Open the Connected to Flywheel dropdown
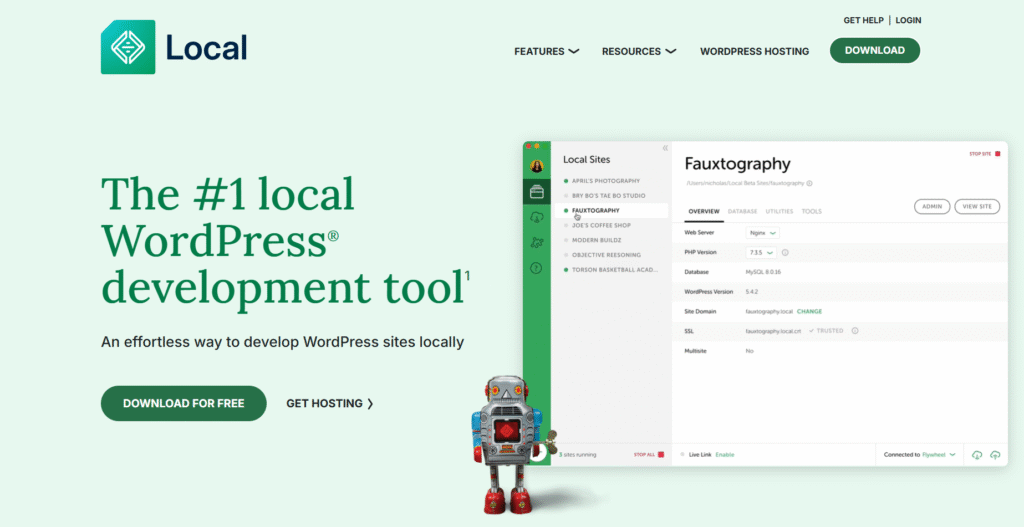1024x527 pixels. click(920, 455)
